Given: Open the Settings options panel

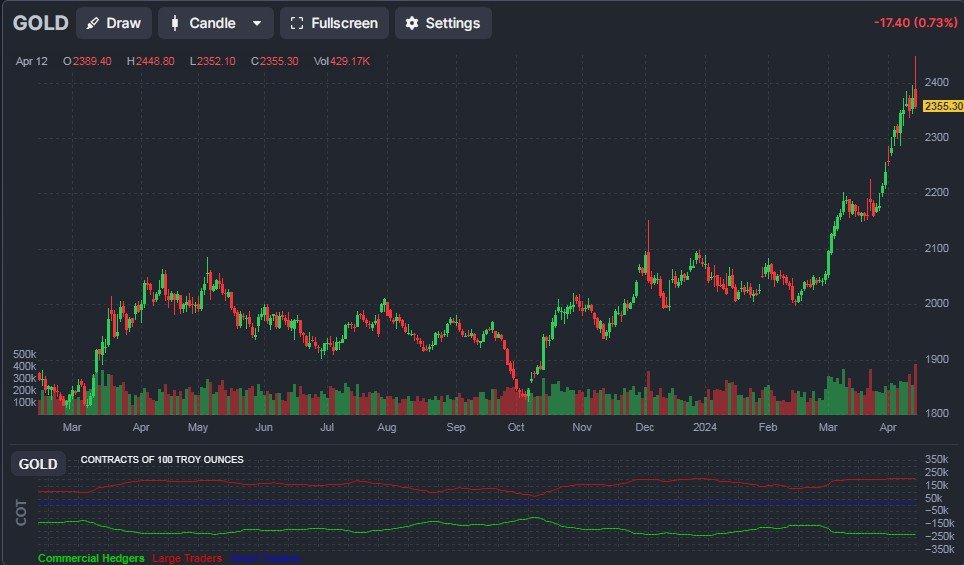Looking at the screenshot, I should pos(443,23).
